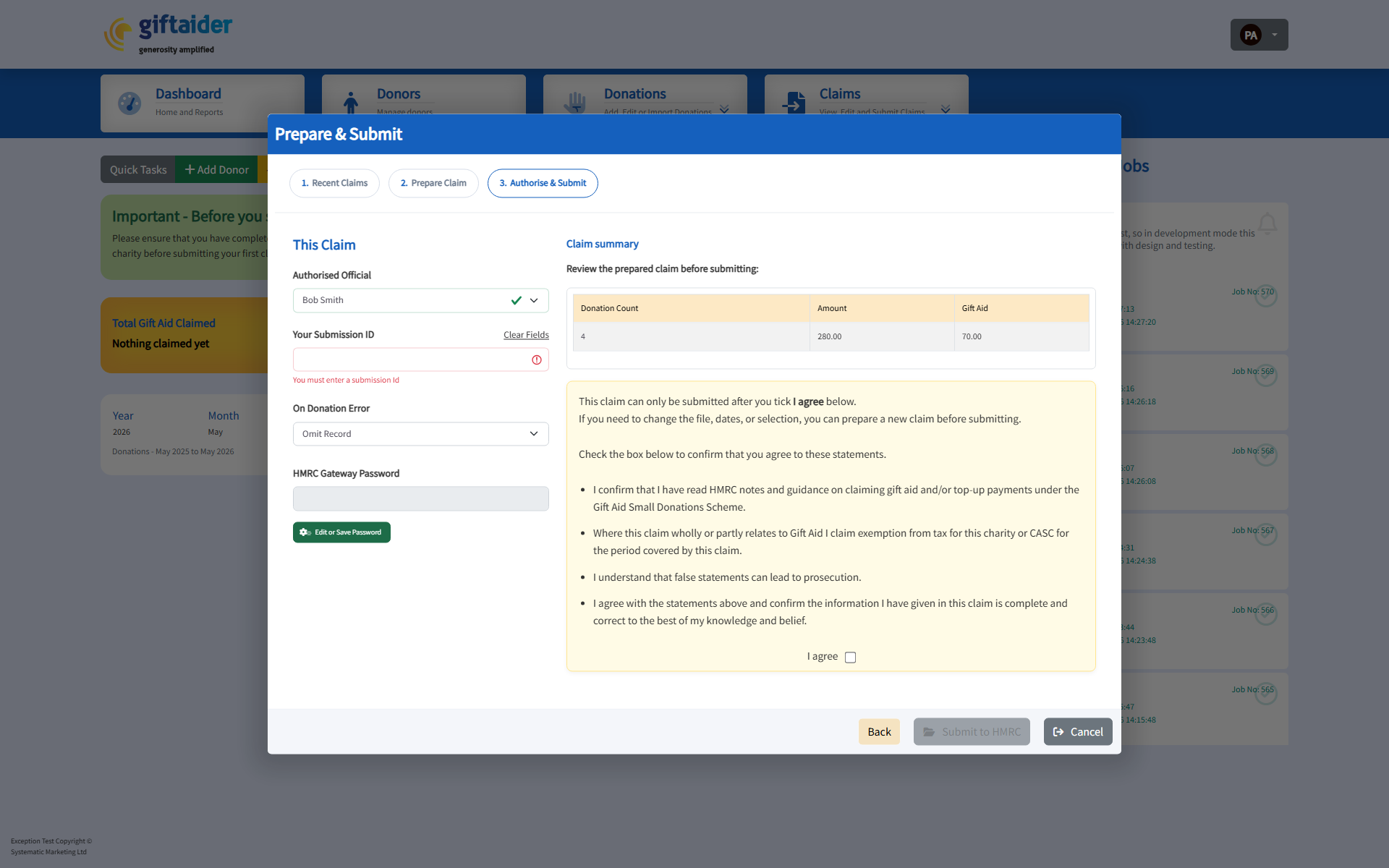The height and width of the screenshot is (868, 1389).
Task: Click the cancel exit icon in Cancel button
Action: pyautogui.click(x=1058, y=732)
